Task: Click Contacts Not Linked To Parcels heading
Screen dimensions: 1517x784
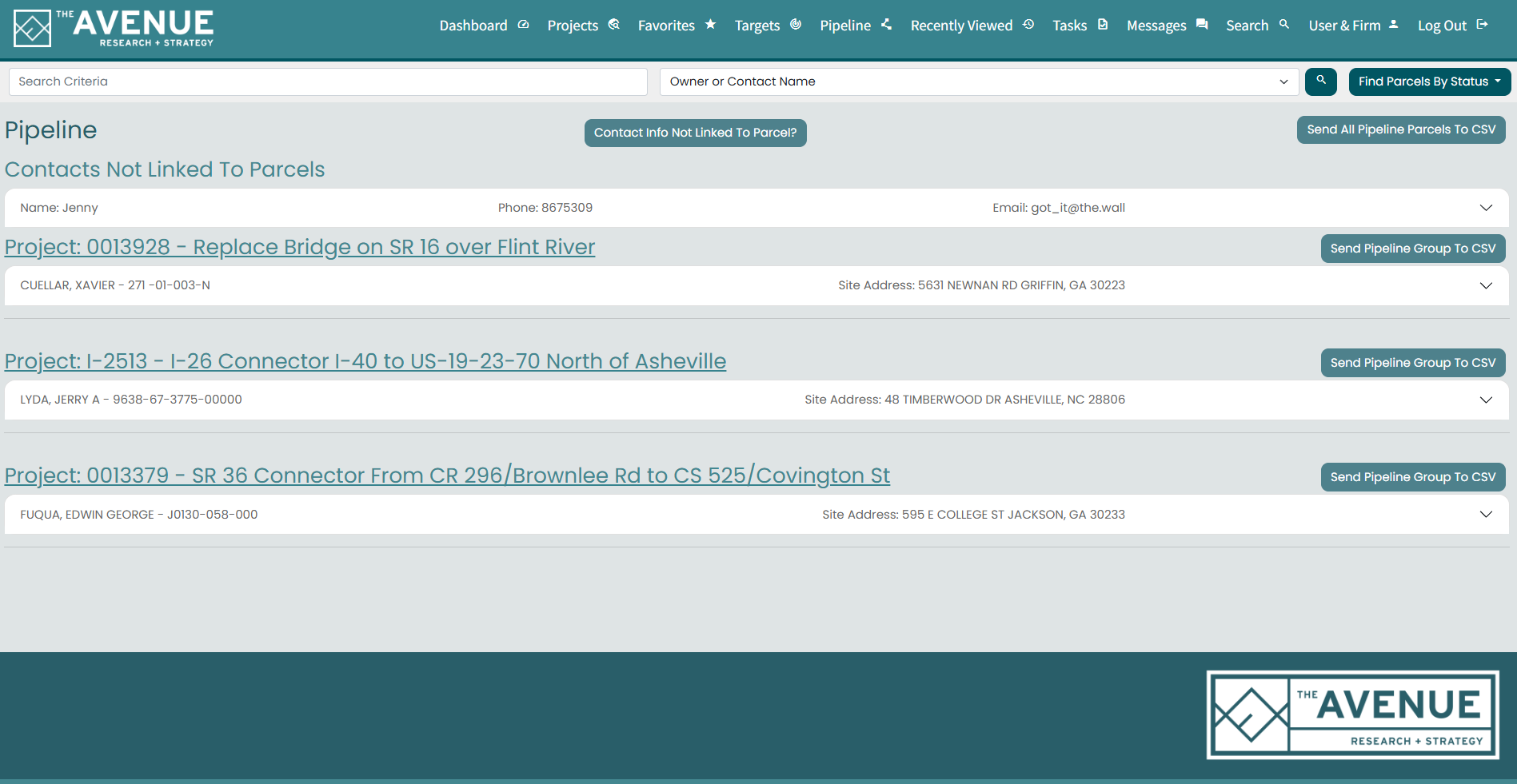Action: pos(165,169)
